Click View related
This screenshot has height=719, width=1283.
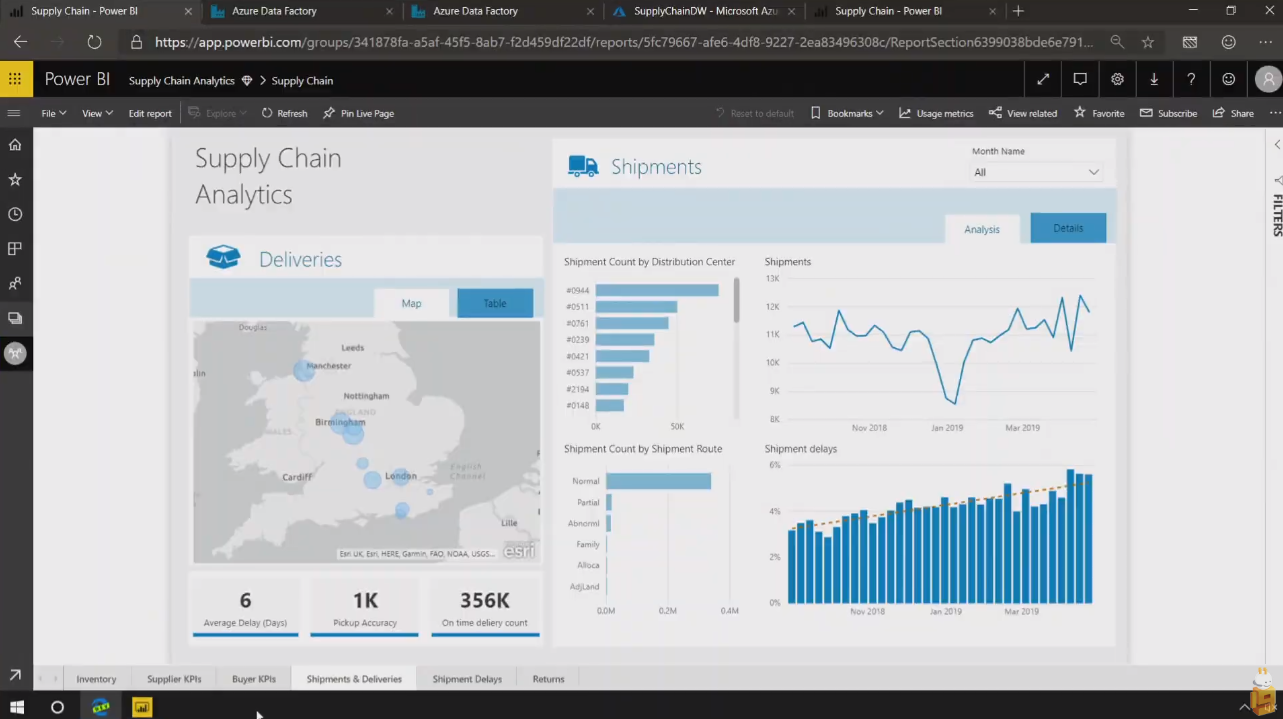click(1023, 113)
